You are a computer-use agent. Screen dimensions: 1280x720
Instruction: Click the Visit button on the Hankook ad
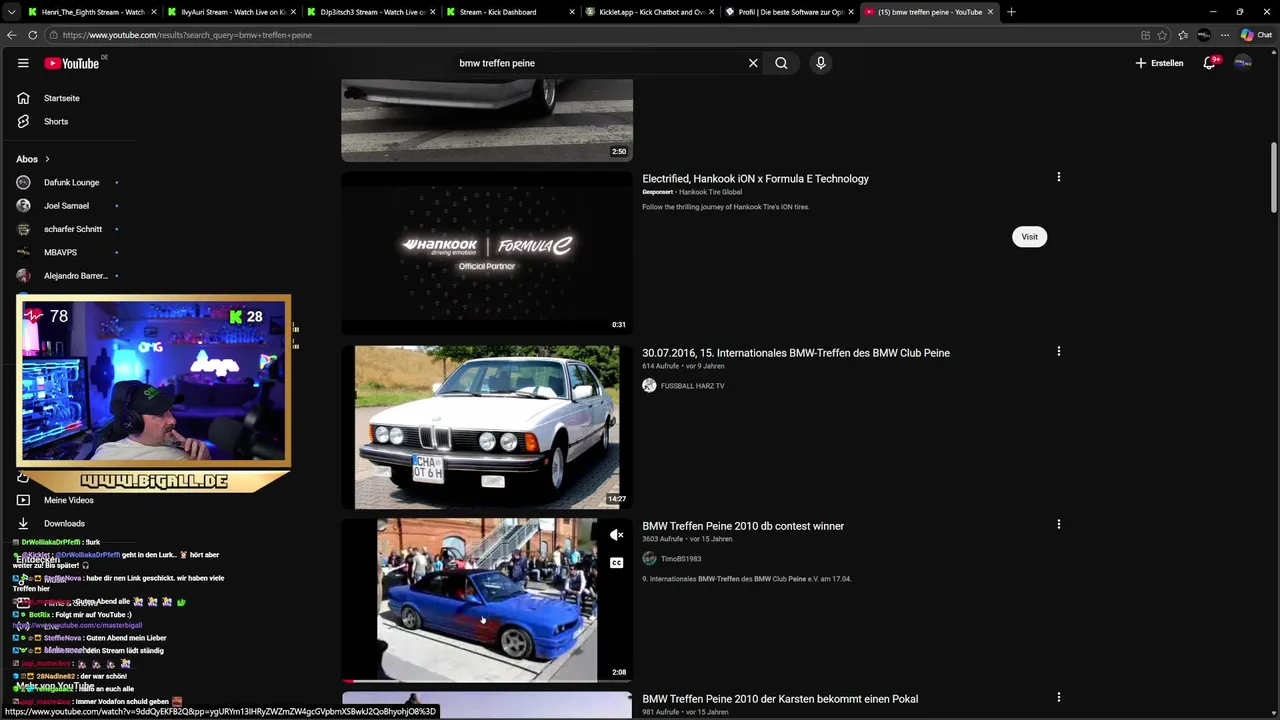(1029, 237)
